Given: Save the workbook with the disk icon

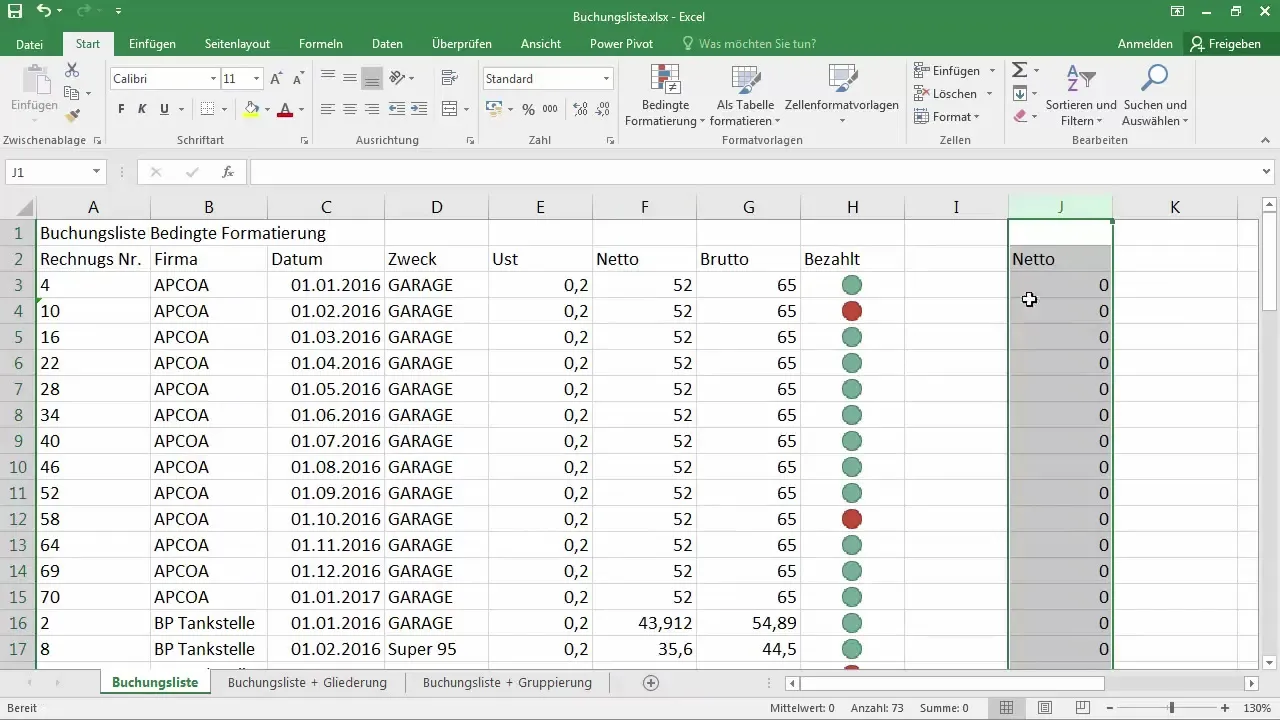Looking at the screenshot, I should pos(14,12).
